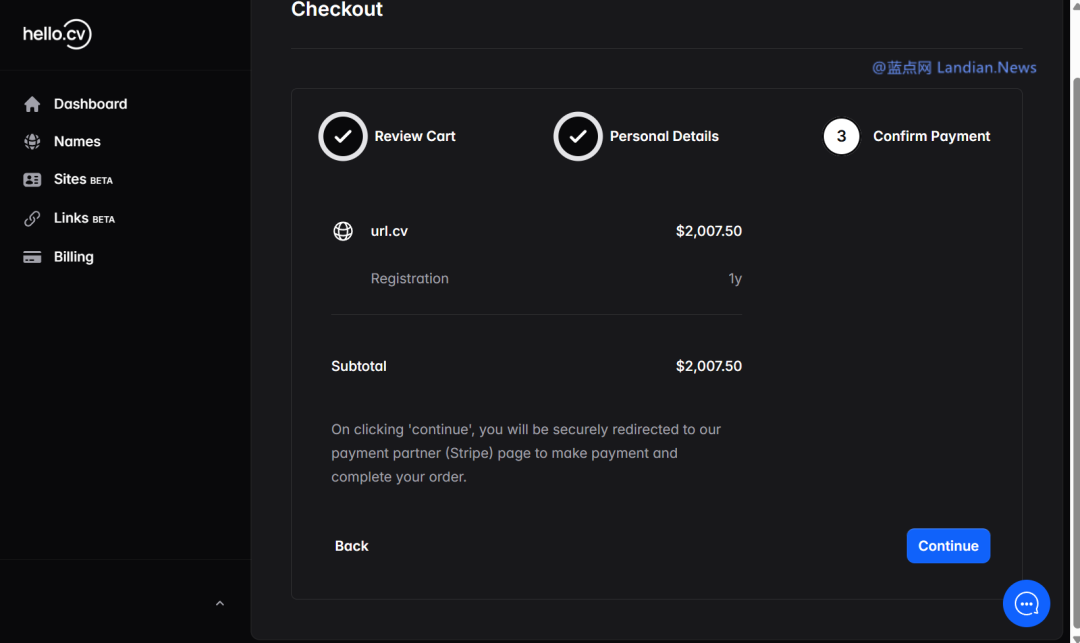
Task: Click the Continue button
Action: tap(948, 546)
